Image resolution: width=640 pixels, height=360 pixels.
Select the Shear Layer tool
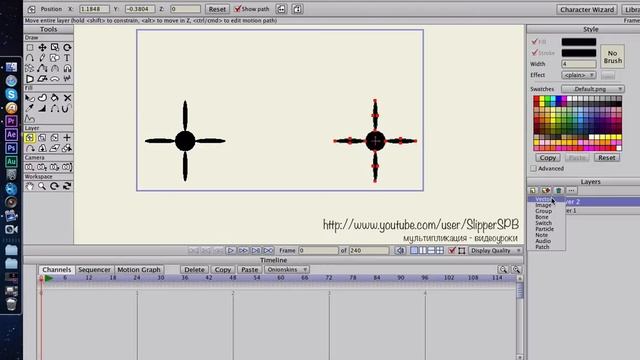54,148
